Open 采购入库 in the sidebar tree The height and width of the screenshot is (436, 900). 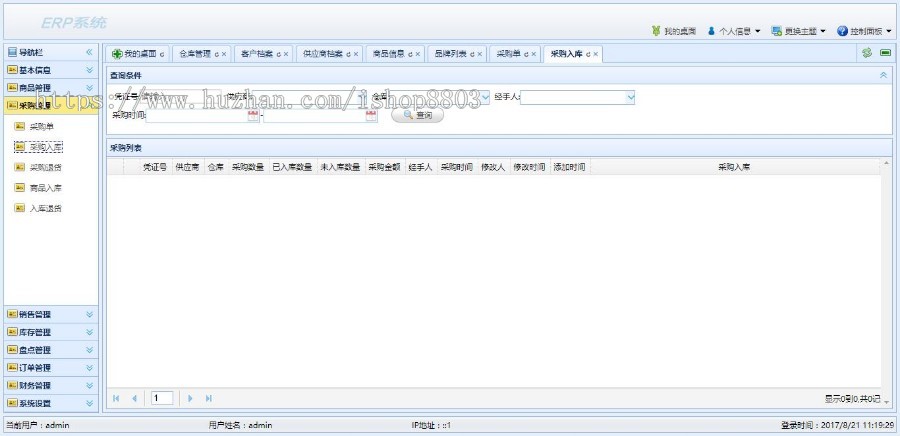tap(45, 147)
